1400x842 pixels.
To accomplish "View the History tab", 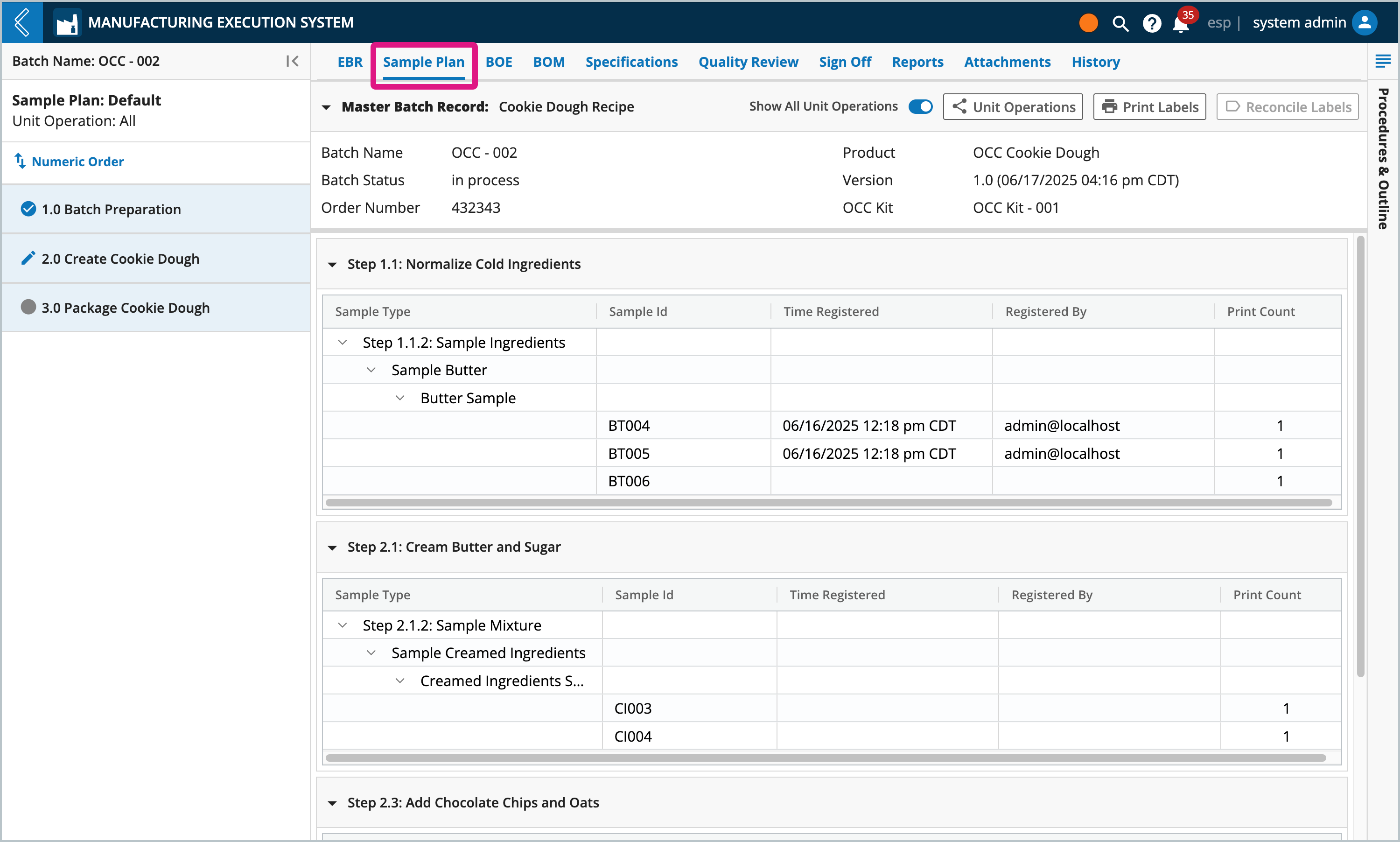I will pos(1095,62).
